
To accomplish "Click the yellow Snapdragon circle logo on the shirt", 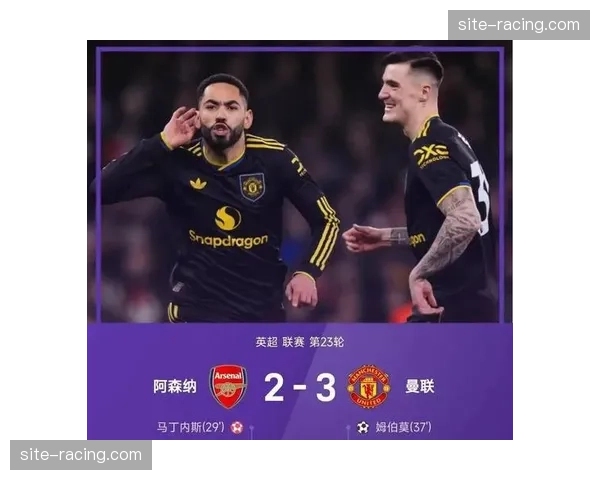I will (228, 218).
